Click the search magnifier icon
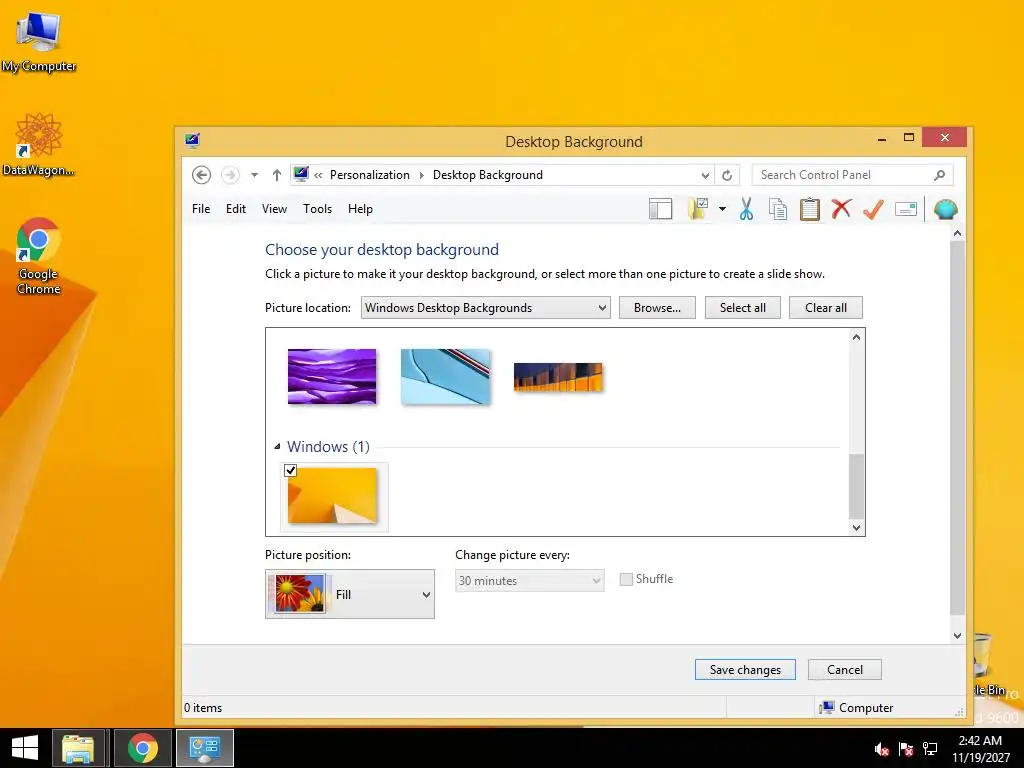Image resolution: width=1024 pixels, height=768 pixels. pyautogui.click(x=939, y=175)
